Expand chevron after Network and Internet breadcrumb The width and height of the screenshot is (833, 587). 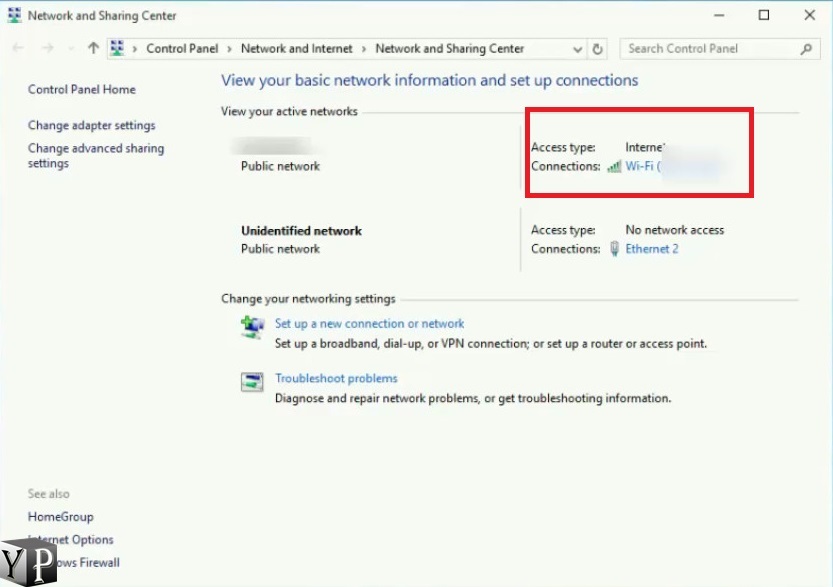tap(364, 49)
